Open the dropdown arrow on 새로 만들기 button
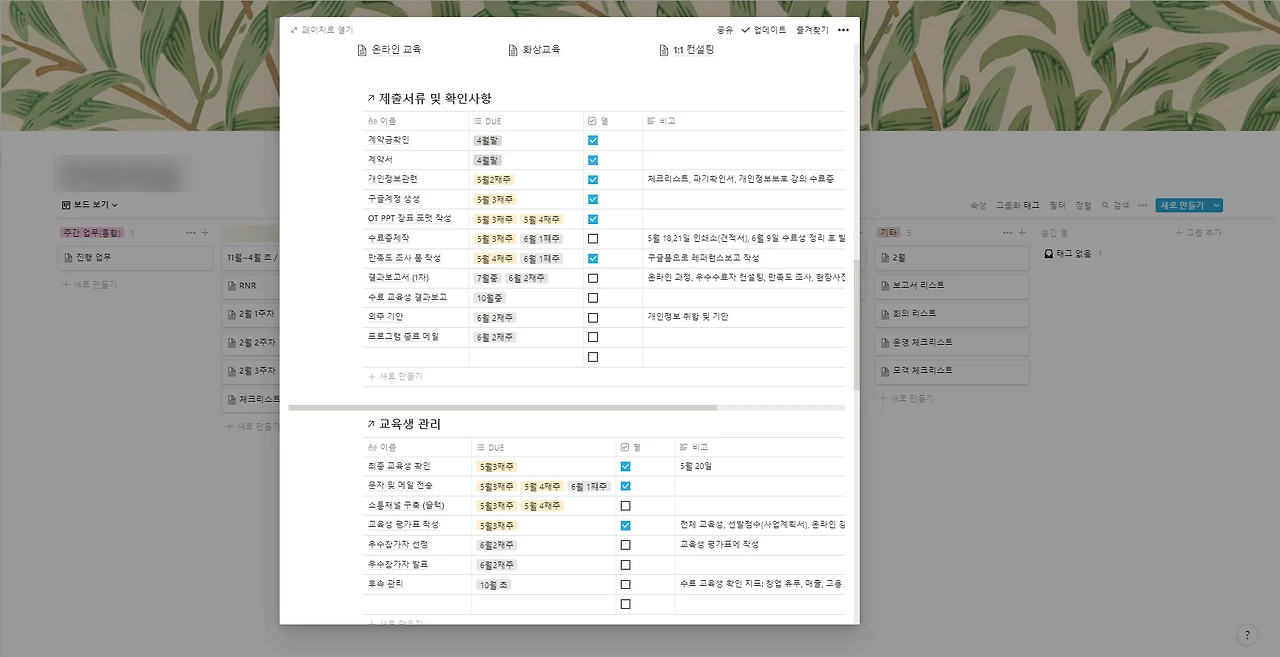Viewport: 1280px width, 657px height. point(1216,205)
